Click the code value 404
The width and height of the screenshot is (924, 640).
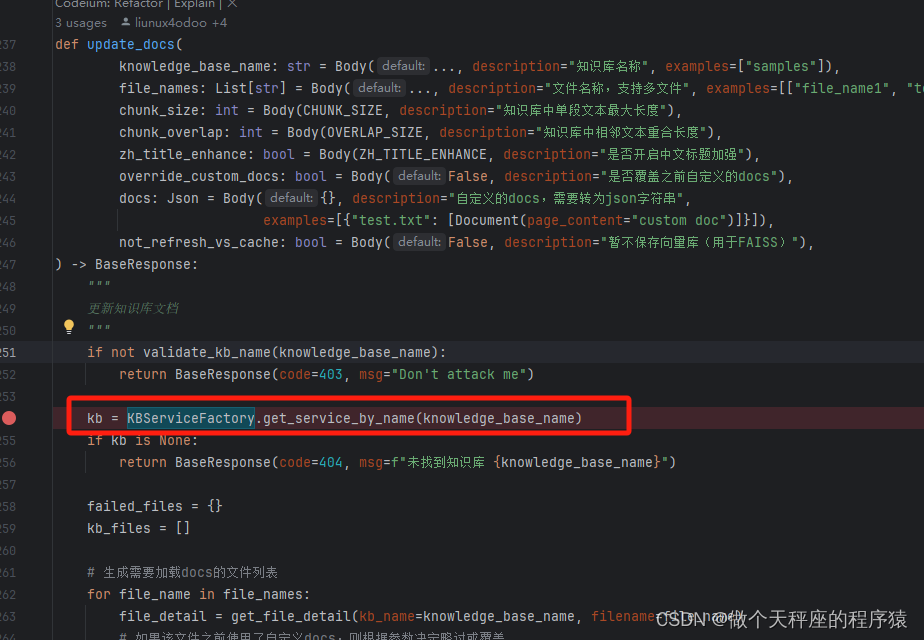pos(331,463)
